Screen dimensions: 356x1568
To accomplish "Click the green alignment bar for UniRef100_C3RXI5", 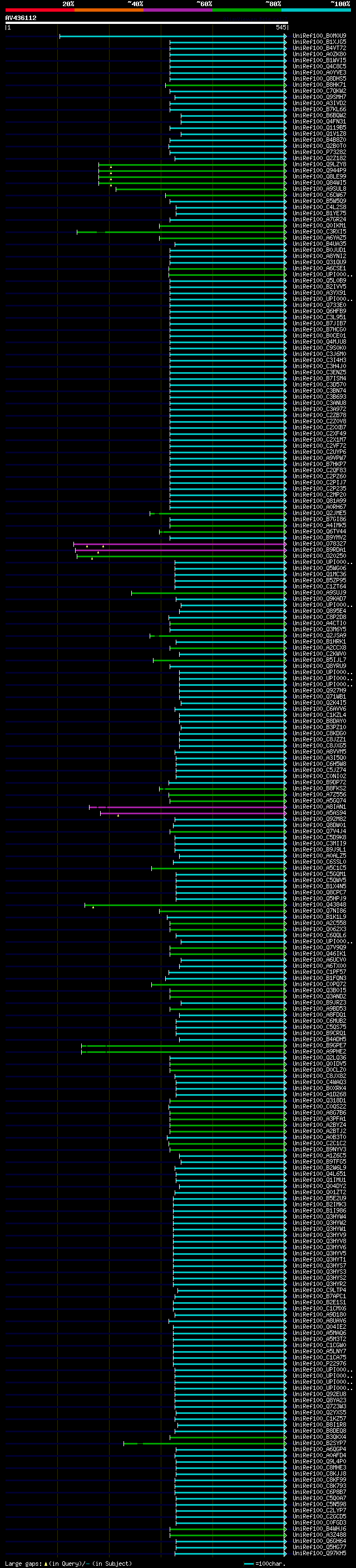I will (x=182, y=232).
